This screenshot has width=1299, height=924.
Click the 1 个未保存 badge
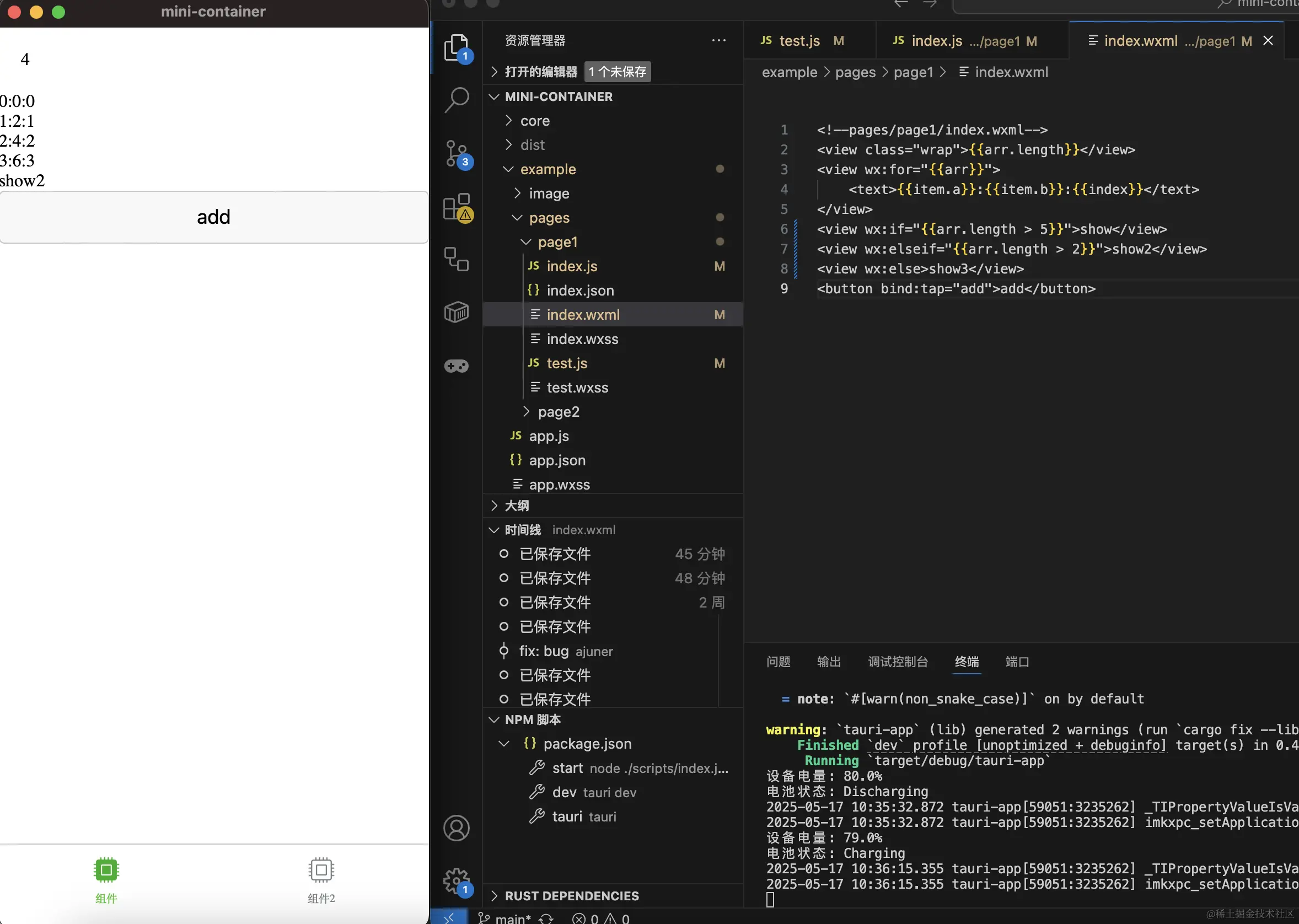tap(618, 72)
